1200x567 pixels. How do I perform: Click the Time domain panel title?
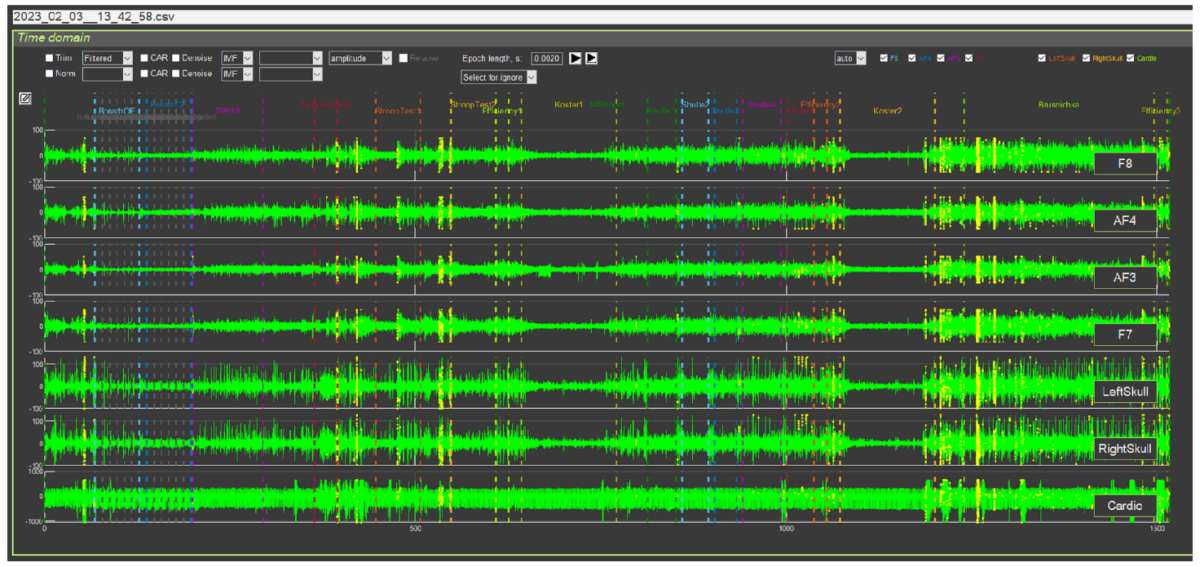pyautogui.click(x=49, y=36)
